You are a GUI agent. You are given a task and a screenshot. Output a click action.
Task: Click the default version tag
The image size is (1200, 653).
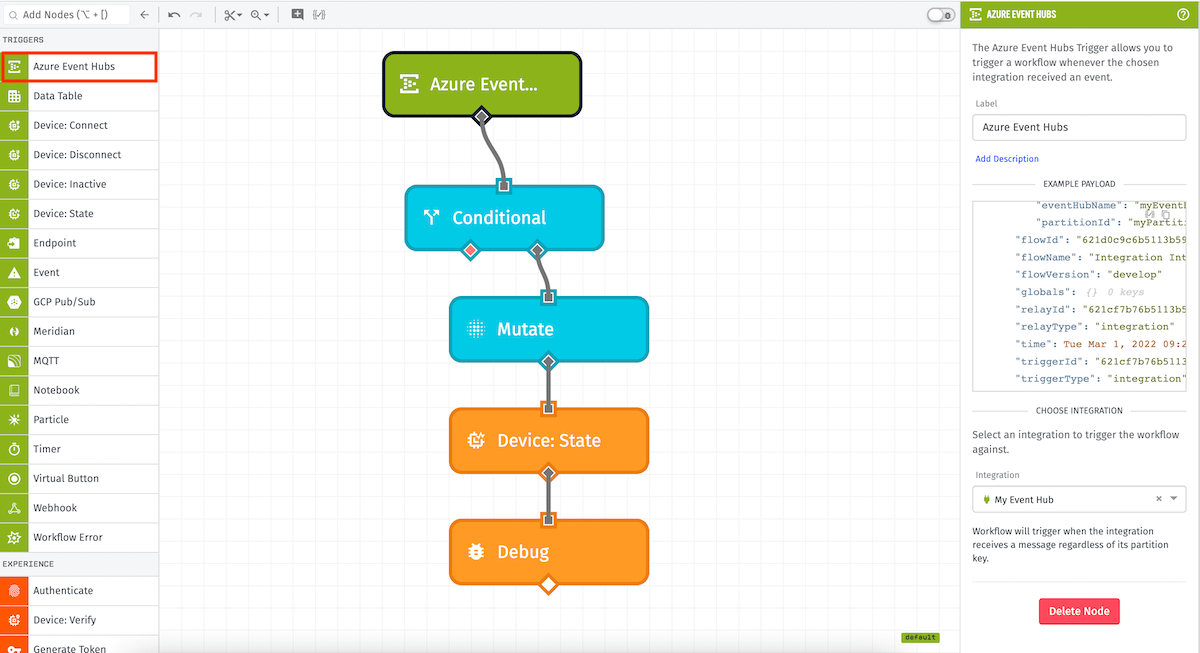click(920, 637)
